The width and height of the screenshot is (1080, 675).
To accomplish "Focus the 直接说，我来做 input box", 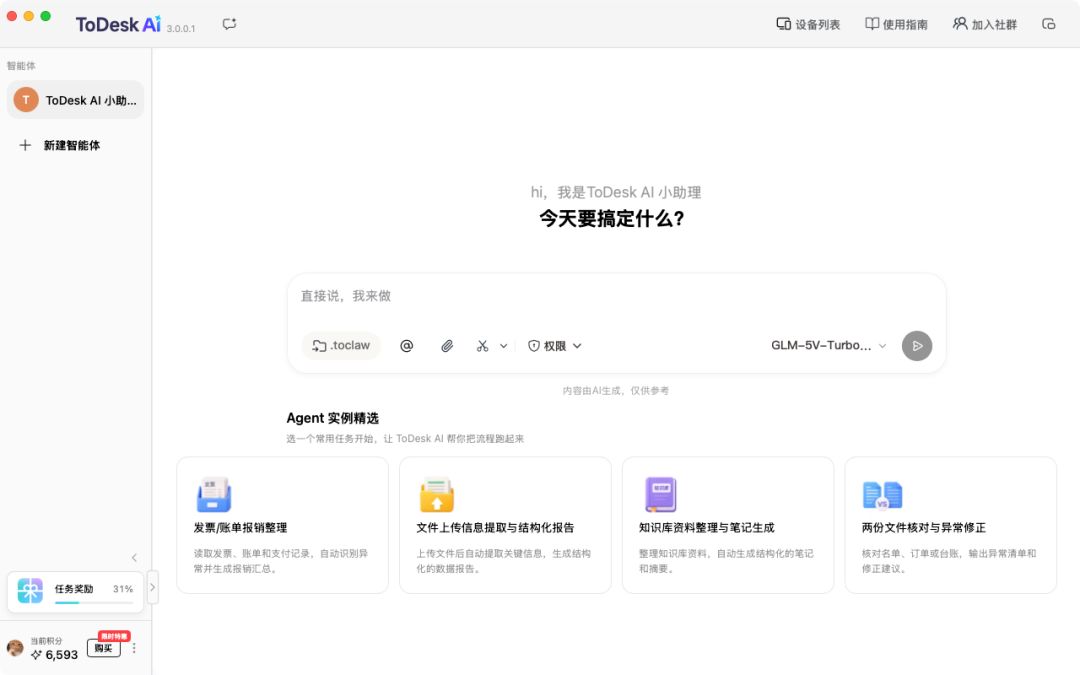I will [616, 296].
